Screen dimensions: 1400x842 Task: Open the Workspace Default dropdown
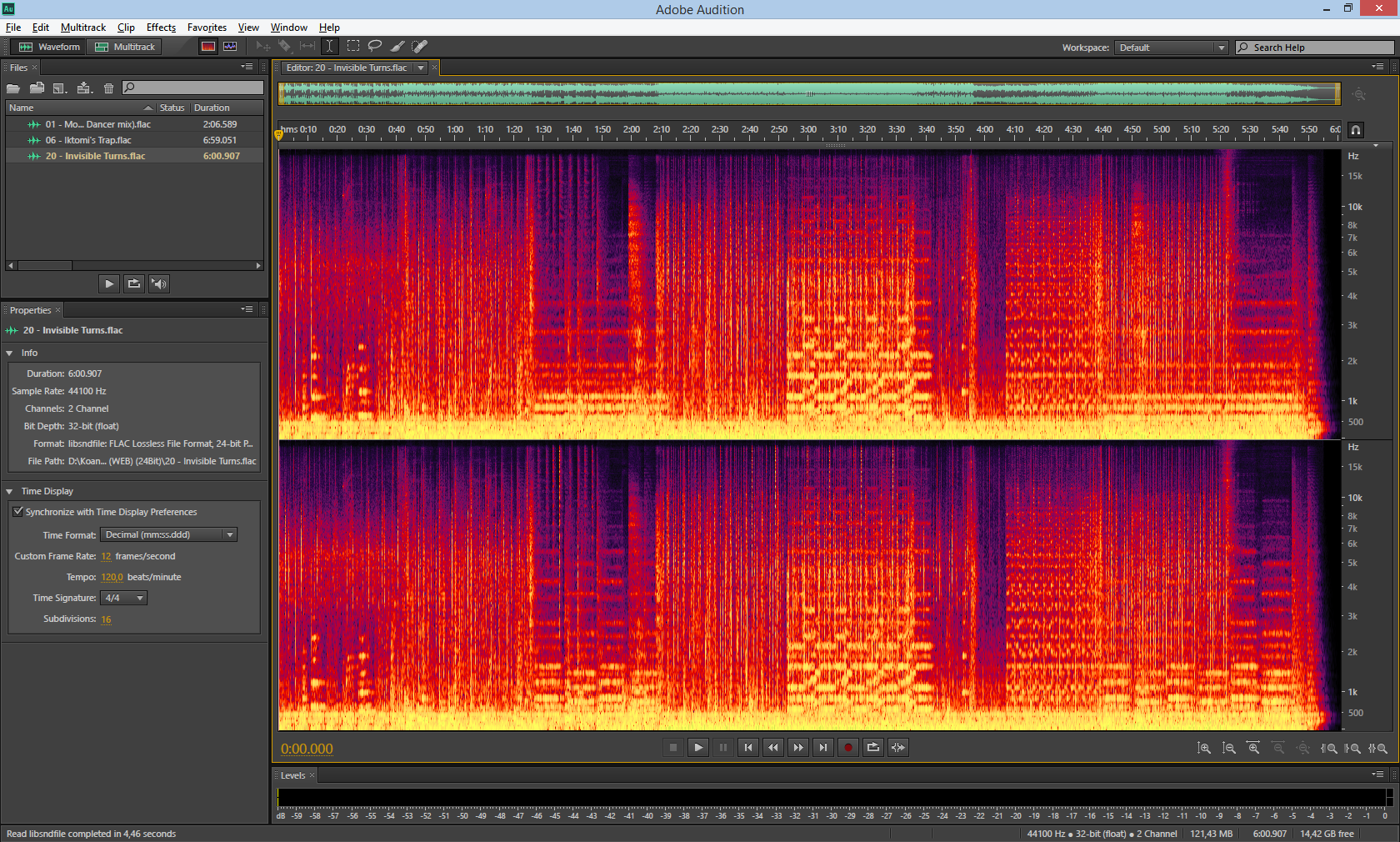(1172, 48)
